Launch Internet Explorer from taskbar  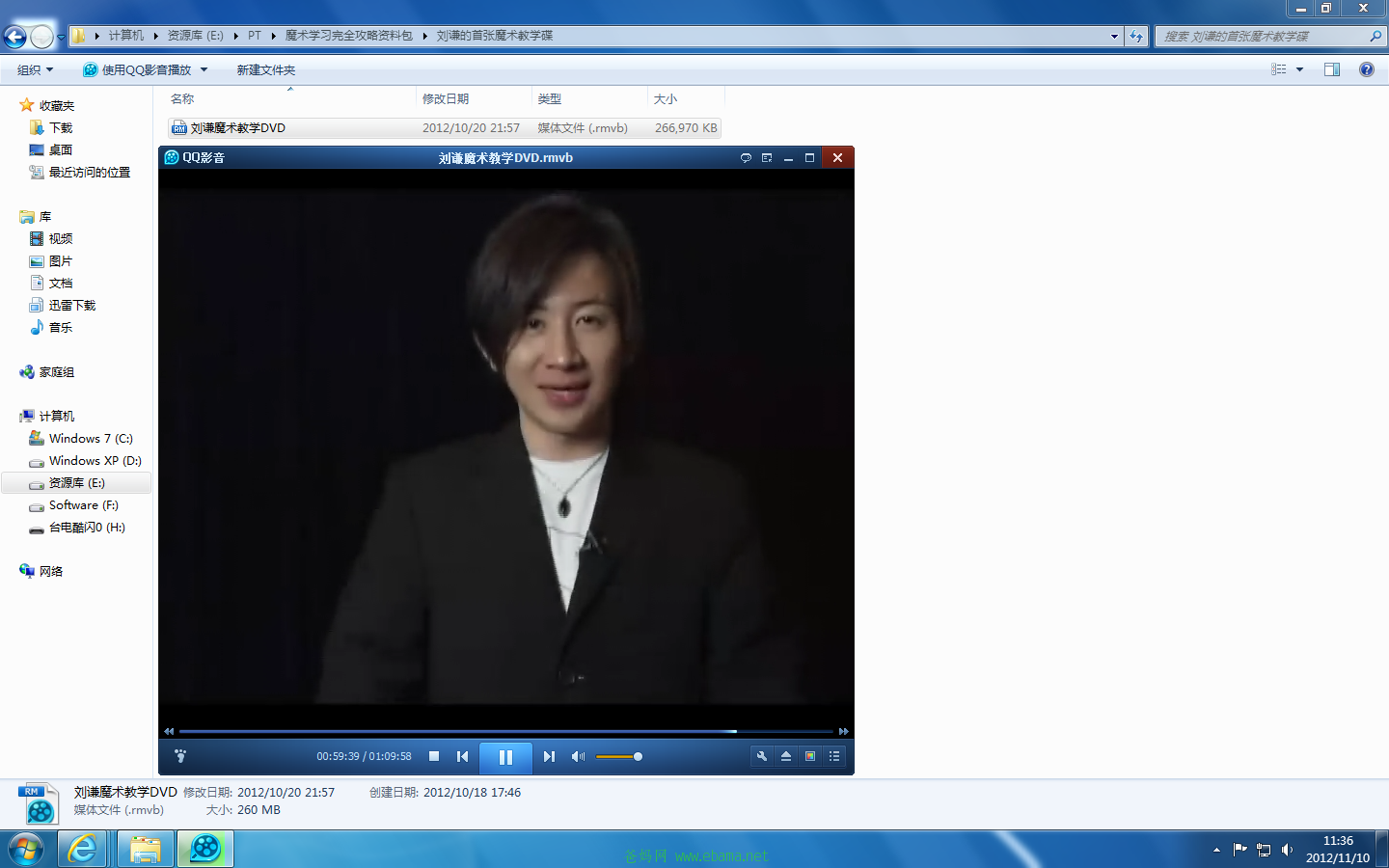tap(83, 849)
